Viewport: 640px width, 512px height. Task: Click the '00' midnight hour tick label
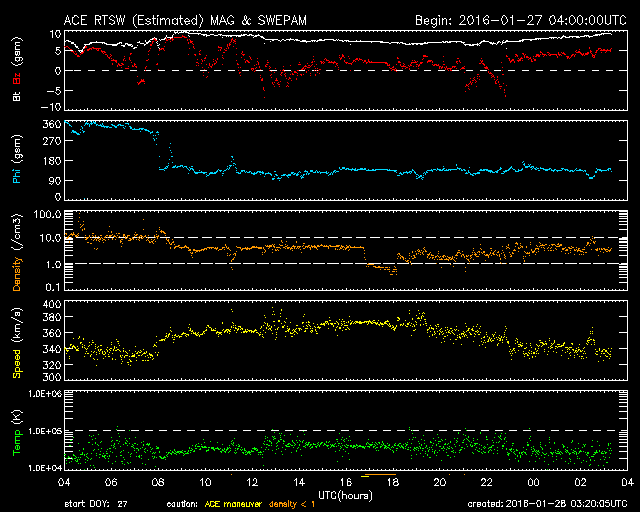coord(533,482)
